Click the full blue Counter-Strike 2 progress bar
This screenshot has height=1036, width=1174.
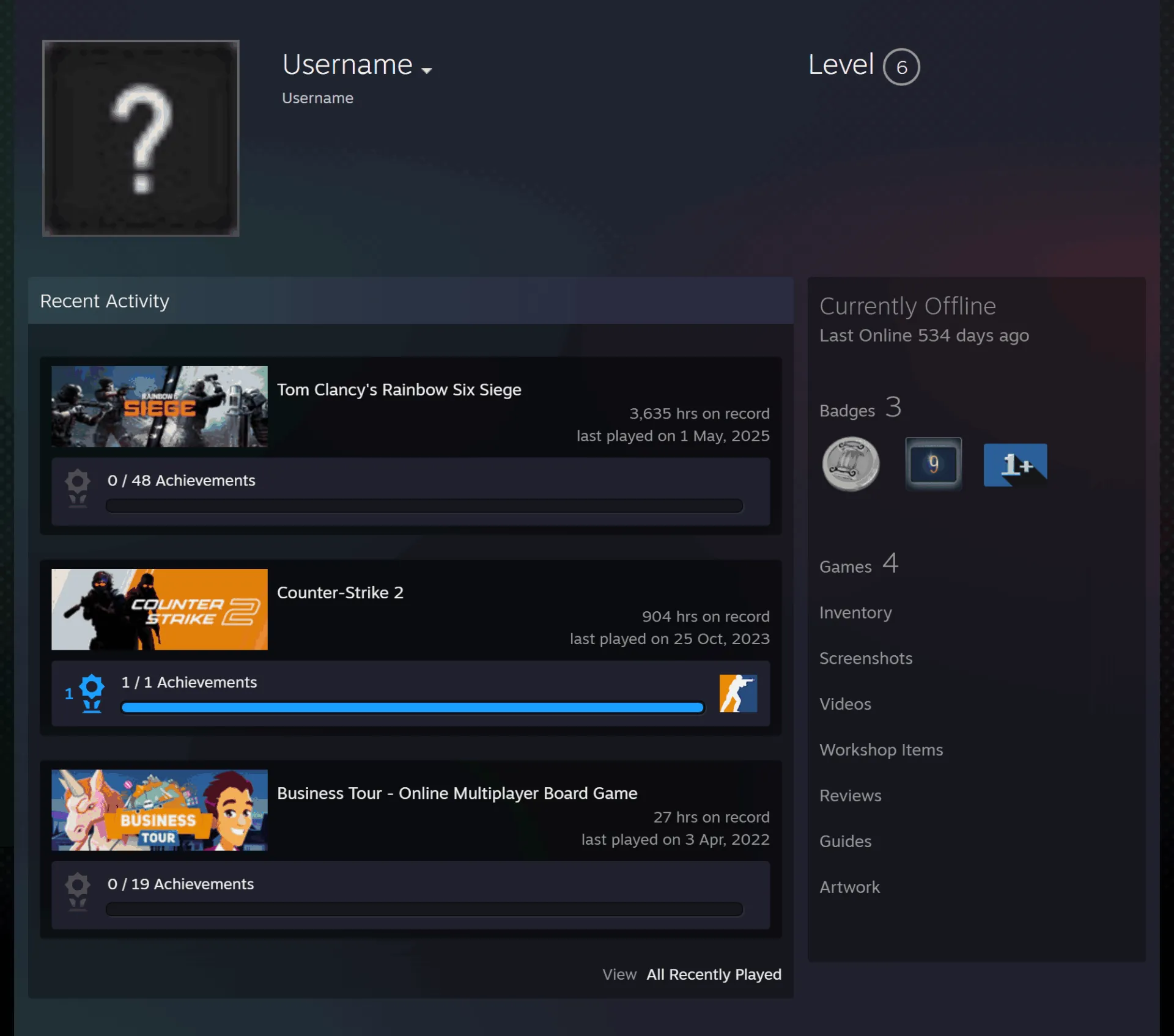(413, 708)
